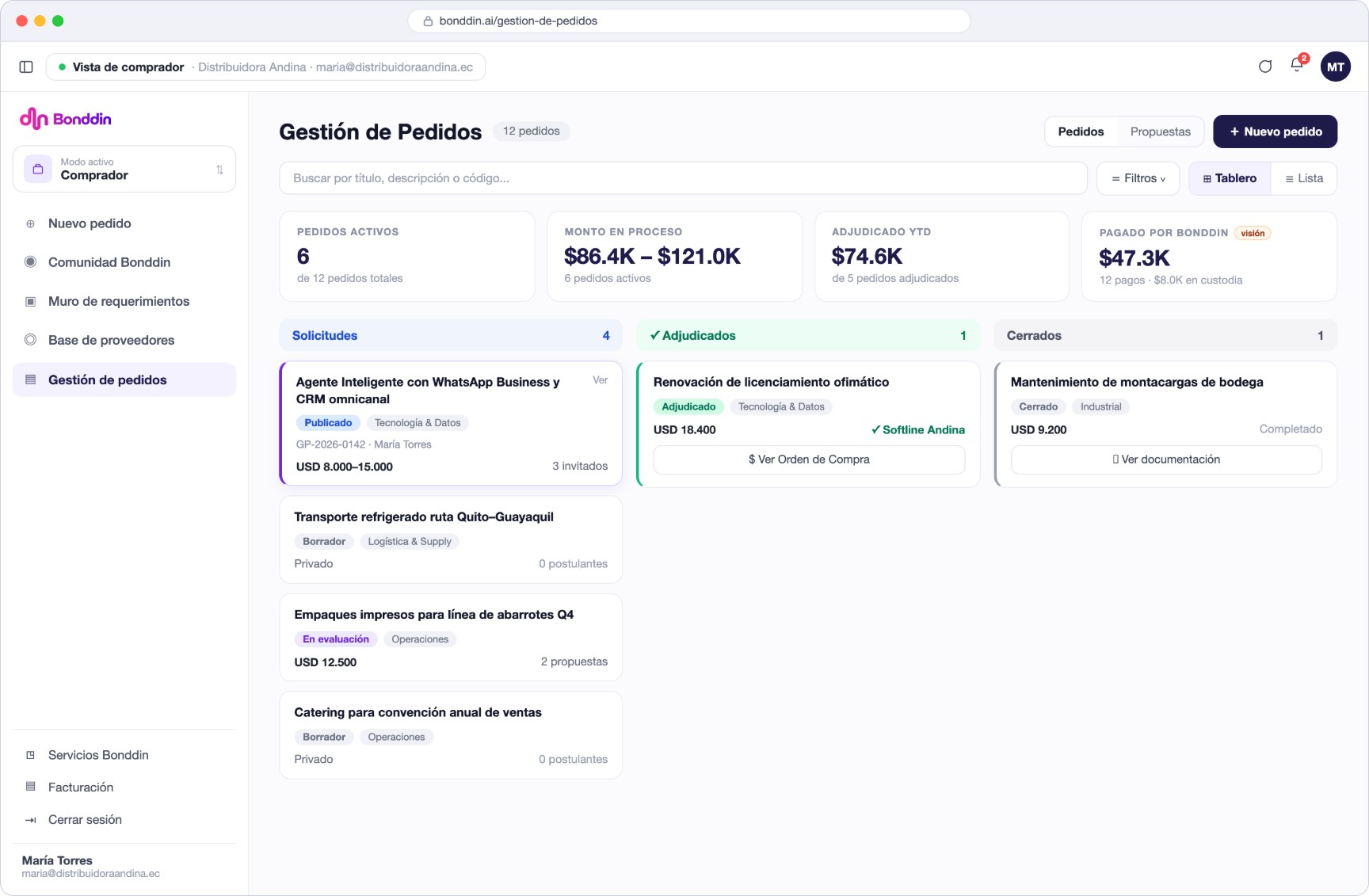
Task: Click the search orders input field
Action: [x=683, y=178]
